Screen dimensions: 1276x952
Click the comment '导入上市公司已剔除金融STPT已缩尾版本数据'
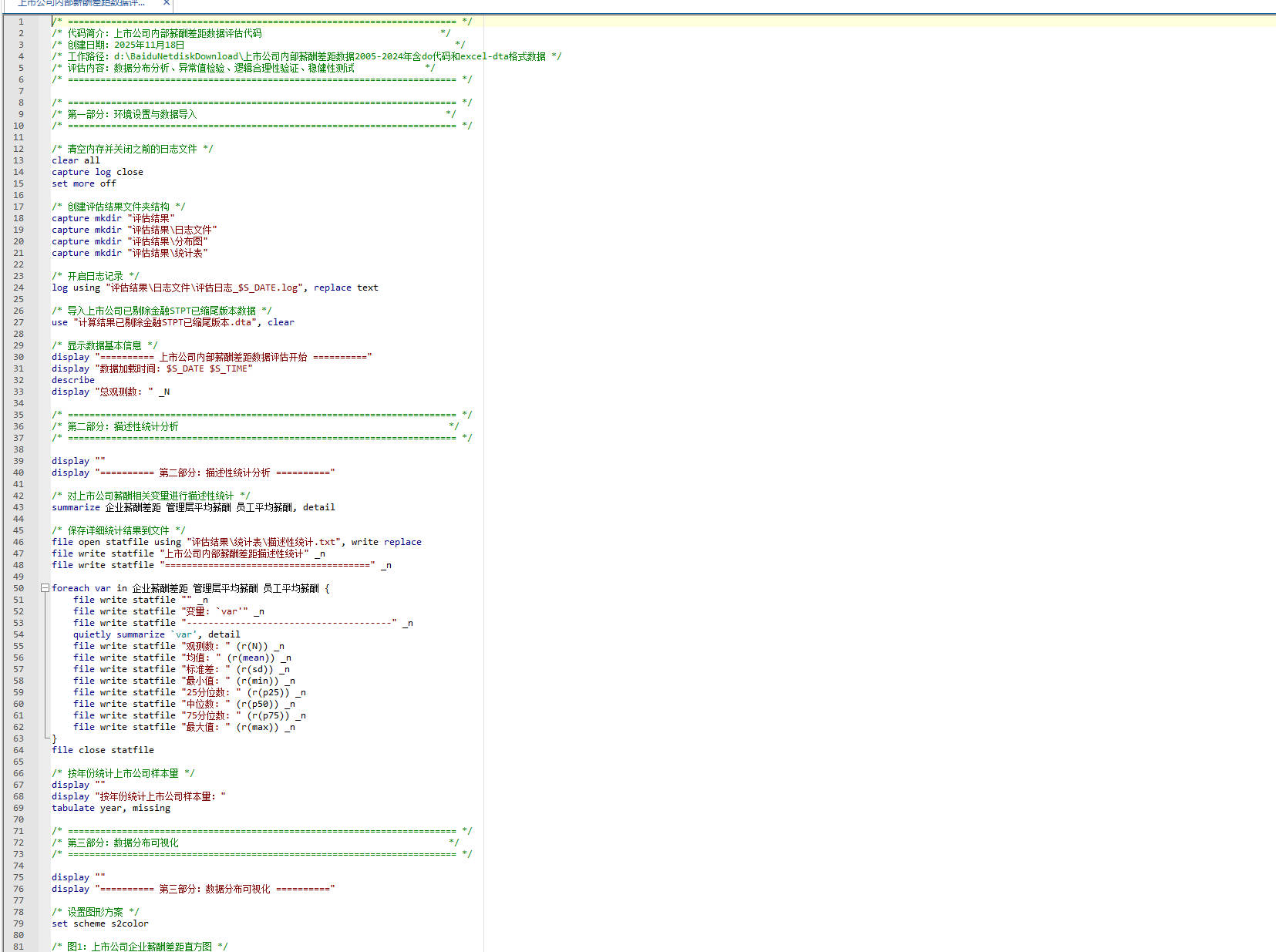pyautogui.click(x=162, y=311)
